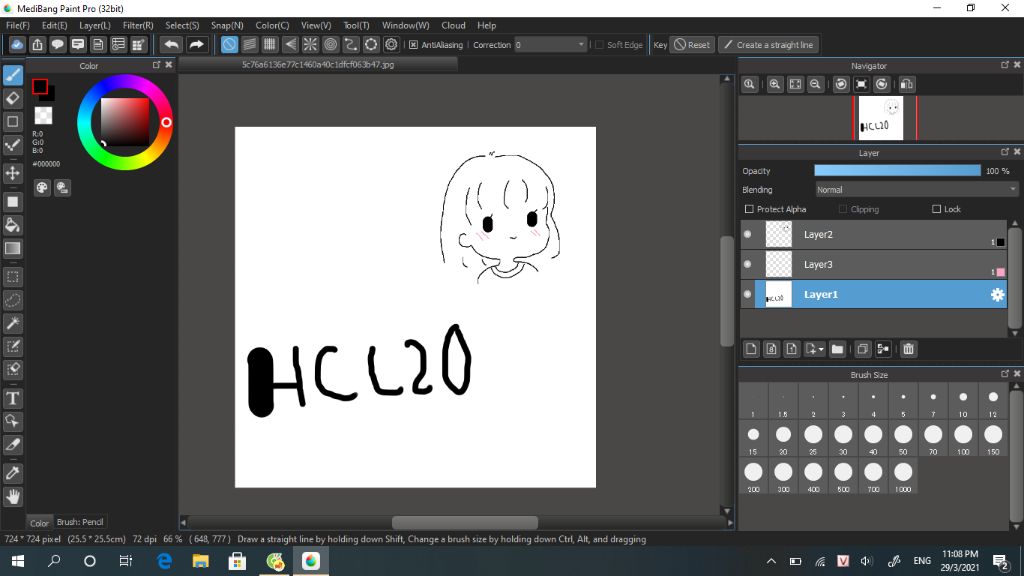Image resolution: width=1024 pixels, height=576 pixels.
Task: Open the taskbar notification center
Action: [x=1000, y=561]
